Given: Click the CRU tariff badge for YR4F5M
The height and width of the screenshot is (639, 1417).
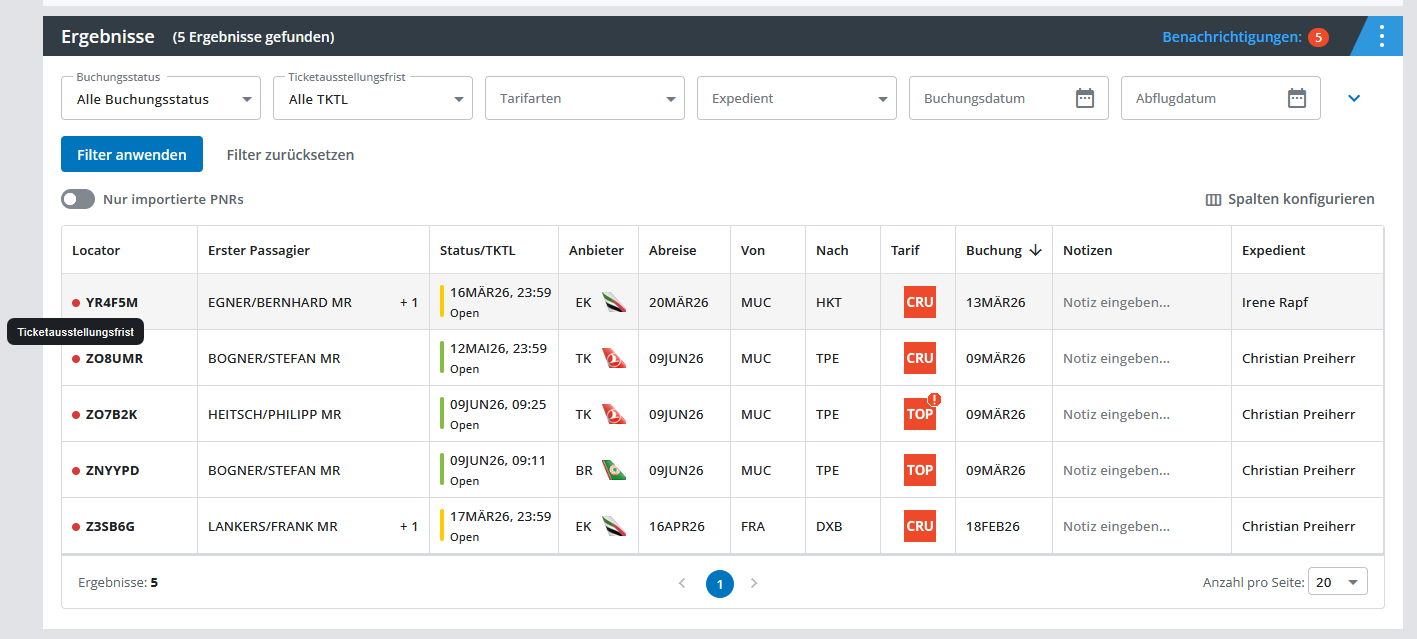Looking at the screenshot, I should point(919,302).
